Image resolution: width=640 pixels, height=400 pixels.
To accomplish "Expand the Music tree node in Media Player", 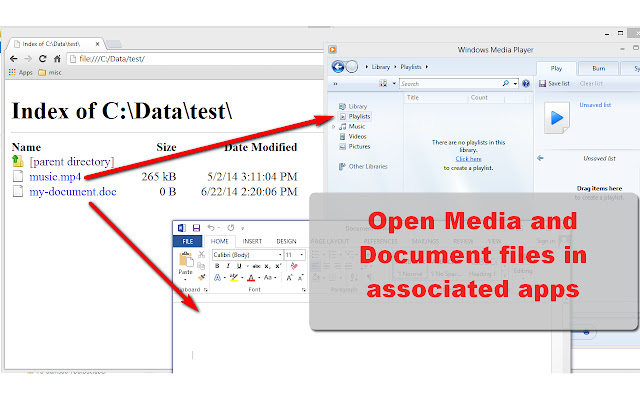I will [x=334, y=127].
